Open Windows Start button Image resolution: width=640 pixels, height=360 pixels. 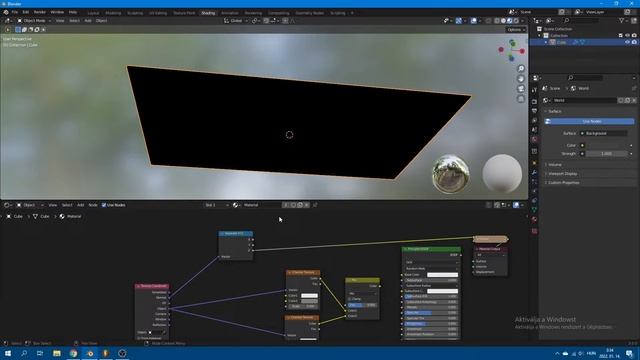(8, 353)
